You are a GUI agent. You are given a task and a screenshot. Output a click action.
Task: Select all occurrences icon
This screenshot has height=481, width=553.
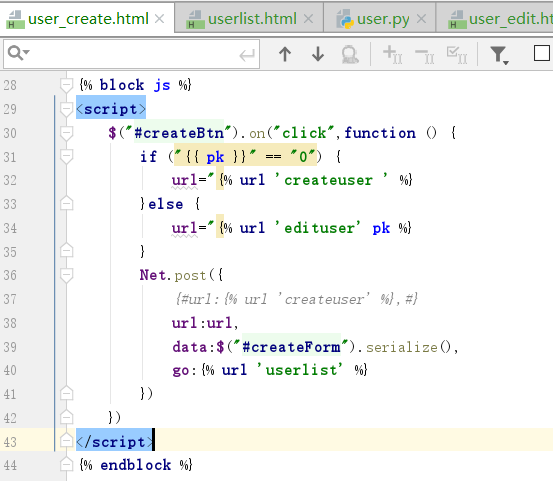[457, 54]
